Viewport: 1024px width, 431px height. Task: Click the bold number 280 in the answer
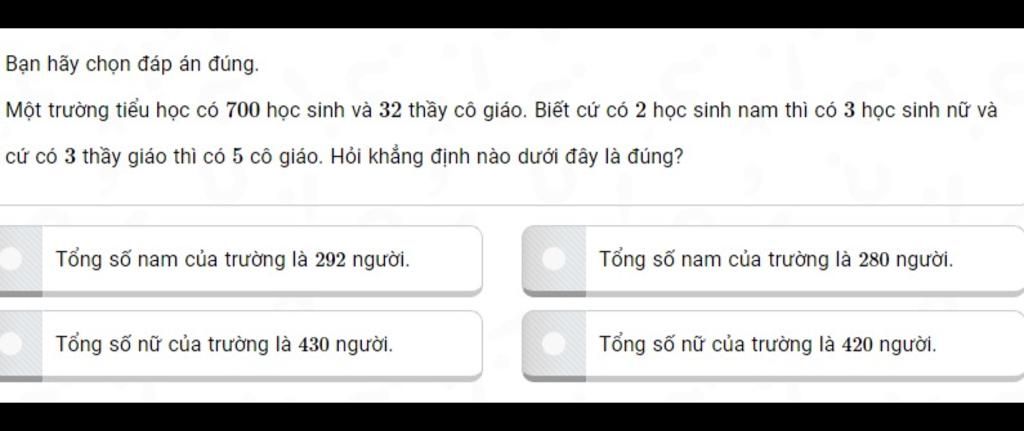click(874, 260)
